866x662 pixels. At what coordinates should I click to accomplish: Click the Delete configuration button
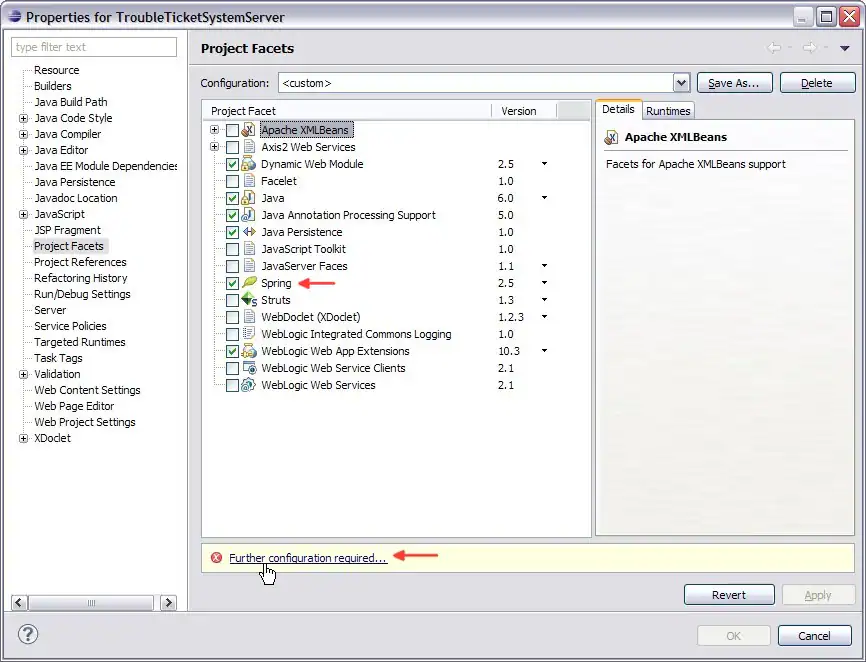pos(817,83)
